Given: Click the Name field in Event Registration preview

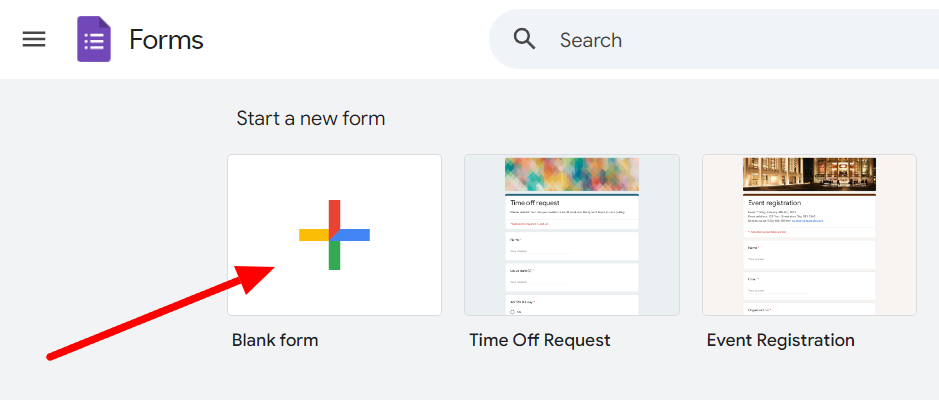Looking at the screenshot, I should (809, 254).
